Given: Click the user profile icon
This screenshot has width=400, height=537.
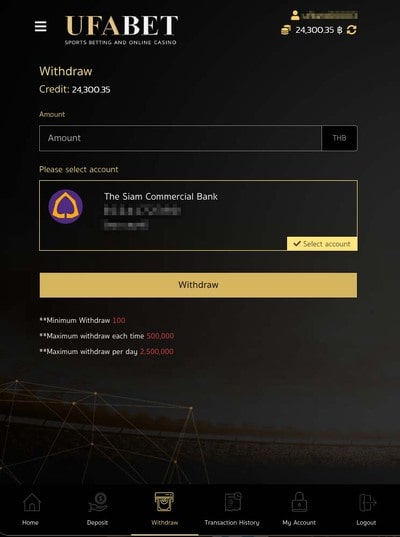Looking at the screenshot, I should (295, 15).
